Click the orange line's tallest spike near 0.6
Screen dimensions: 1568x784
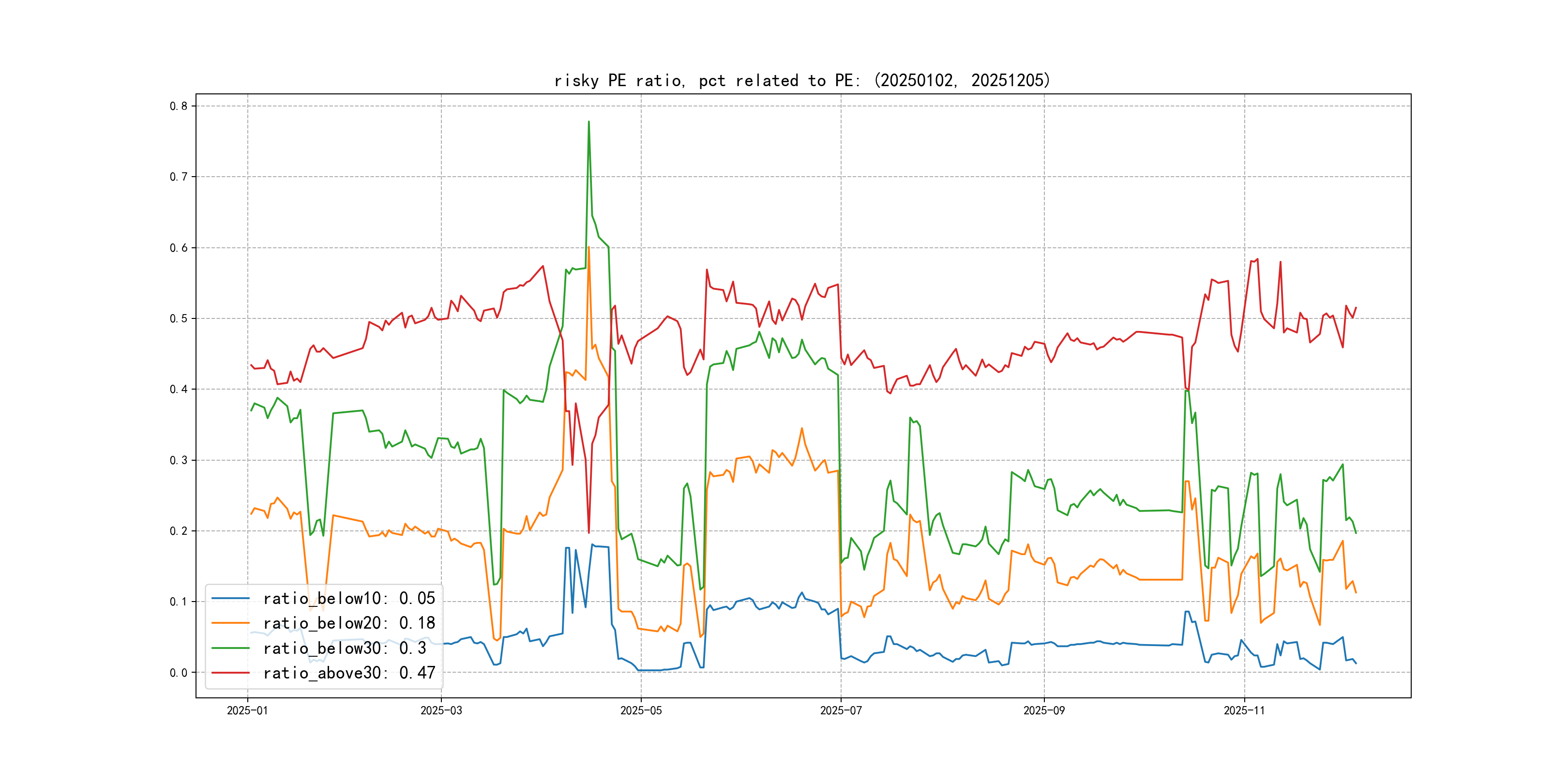[588, 248]
